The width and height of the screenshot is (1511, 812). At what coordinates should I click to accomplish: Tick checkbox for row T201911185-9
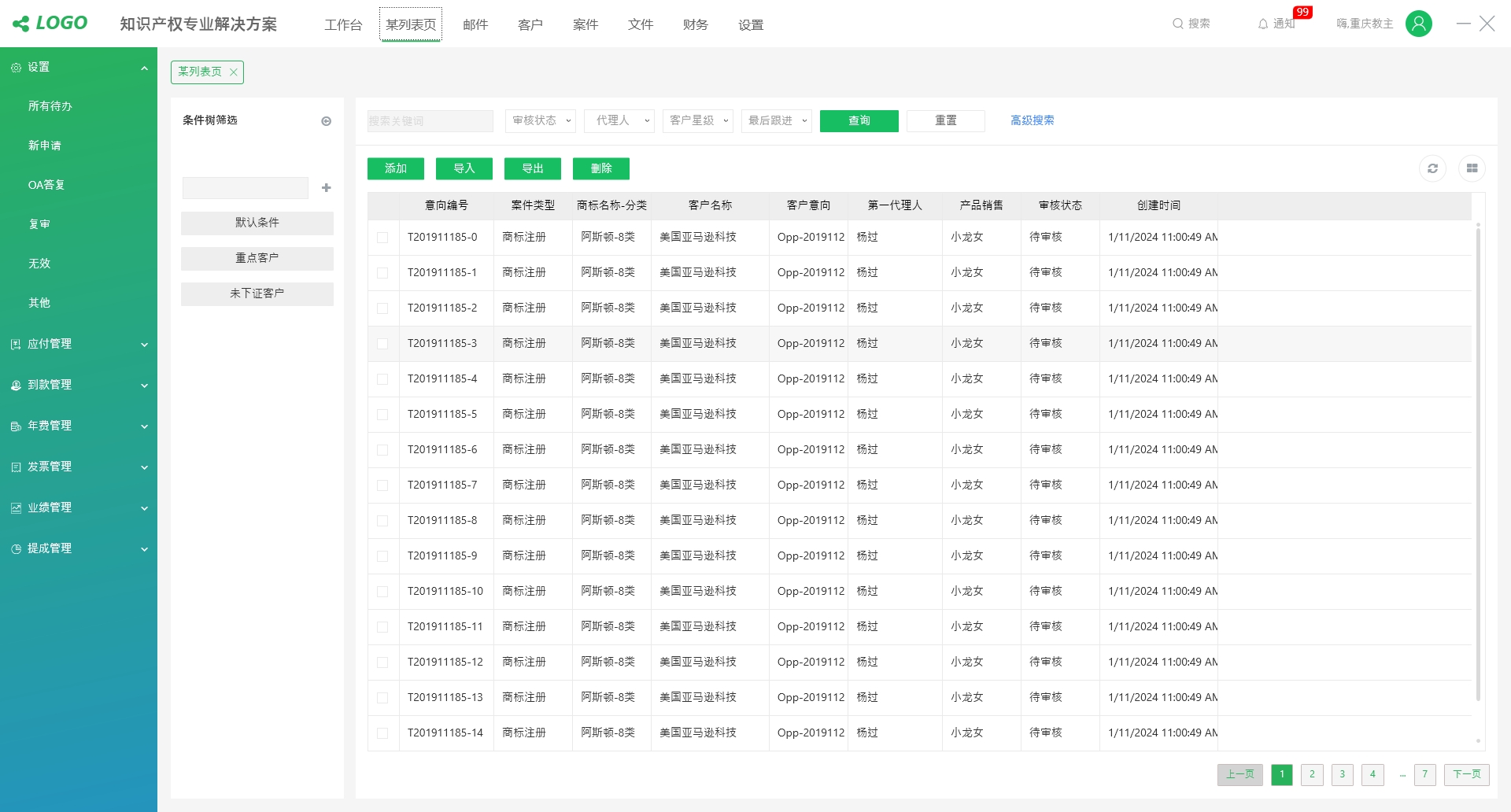click(382, 556)
